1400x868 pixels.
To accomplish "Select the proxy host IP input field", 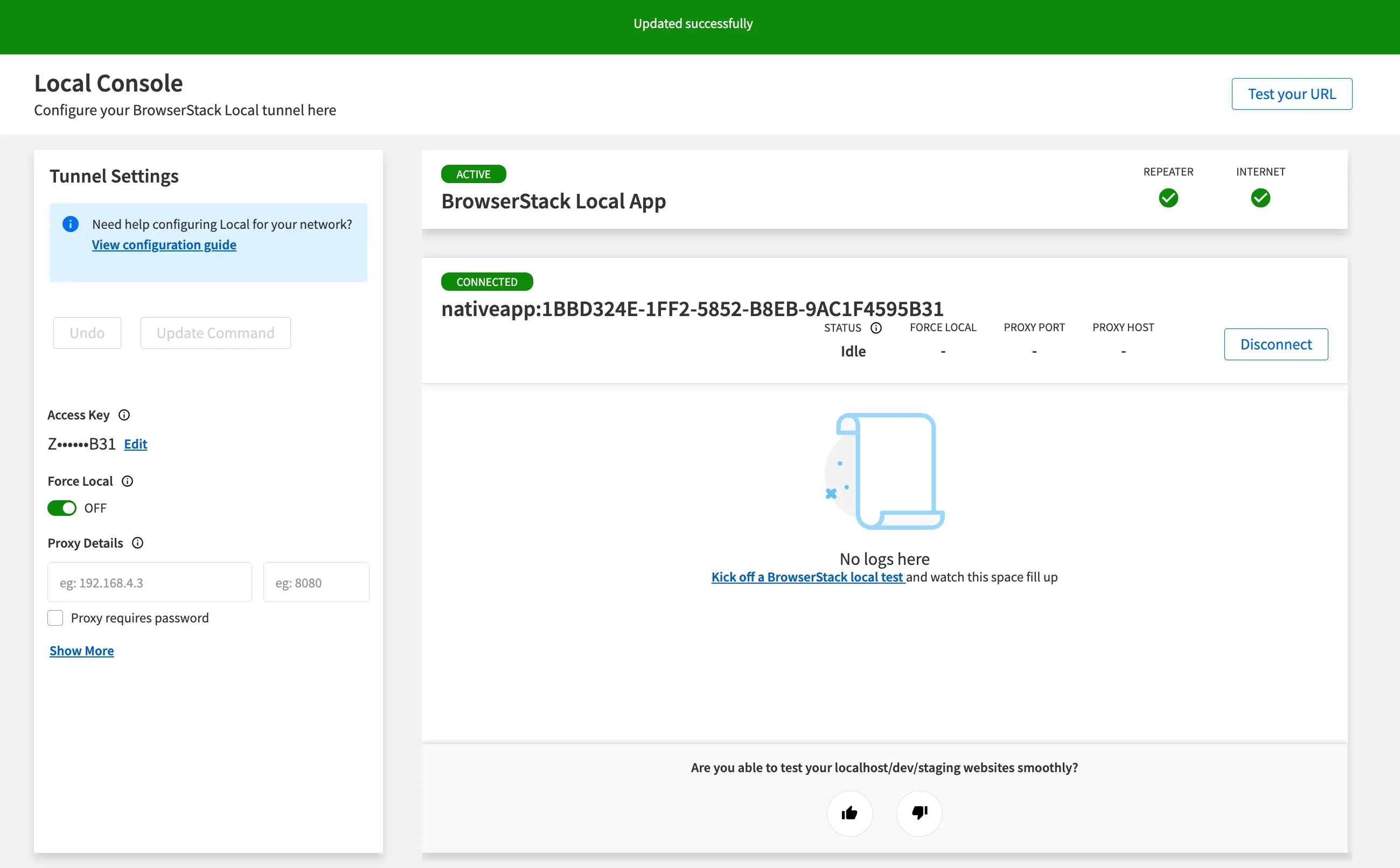I will coord(149,581).
